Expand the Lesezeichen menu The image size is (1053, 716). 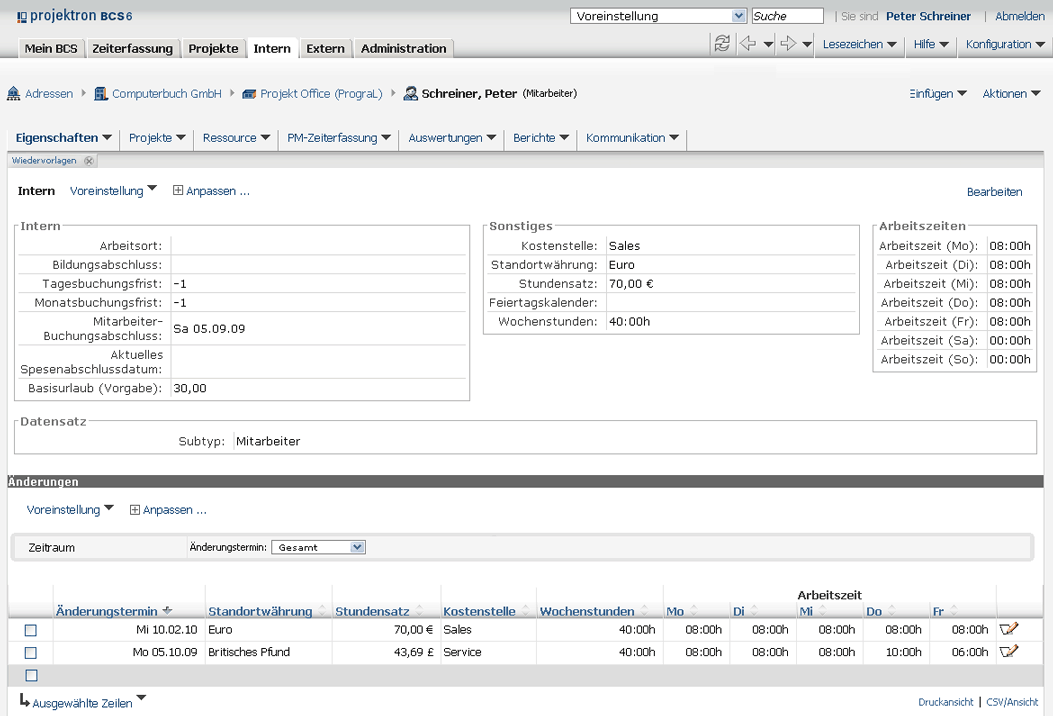coord(860,44)
